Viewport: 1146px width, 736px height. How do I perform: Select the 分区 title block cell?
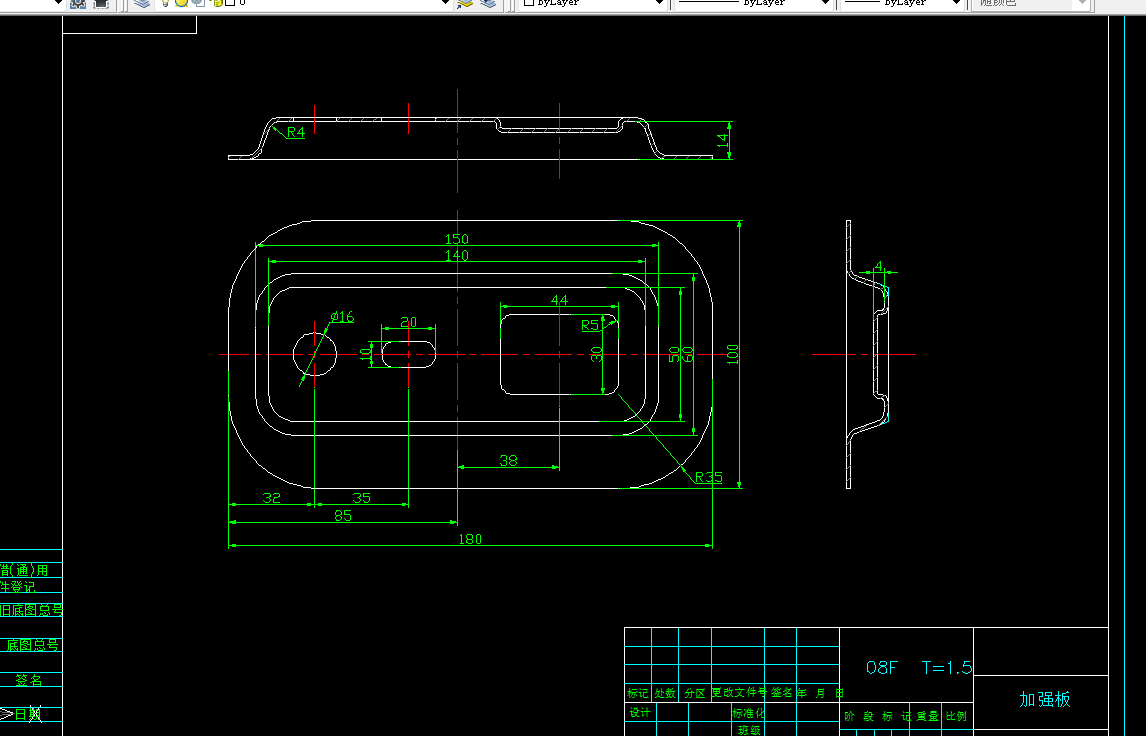click(695, 693)
